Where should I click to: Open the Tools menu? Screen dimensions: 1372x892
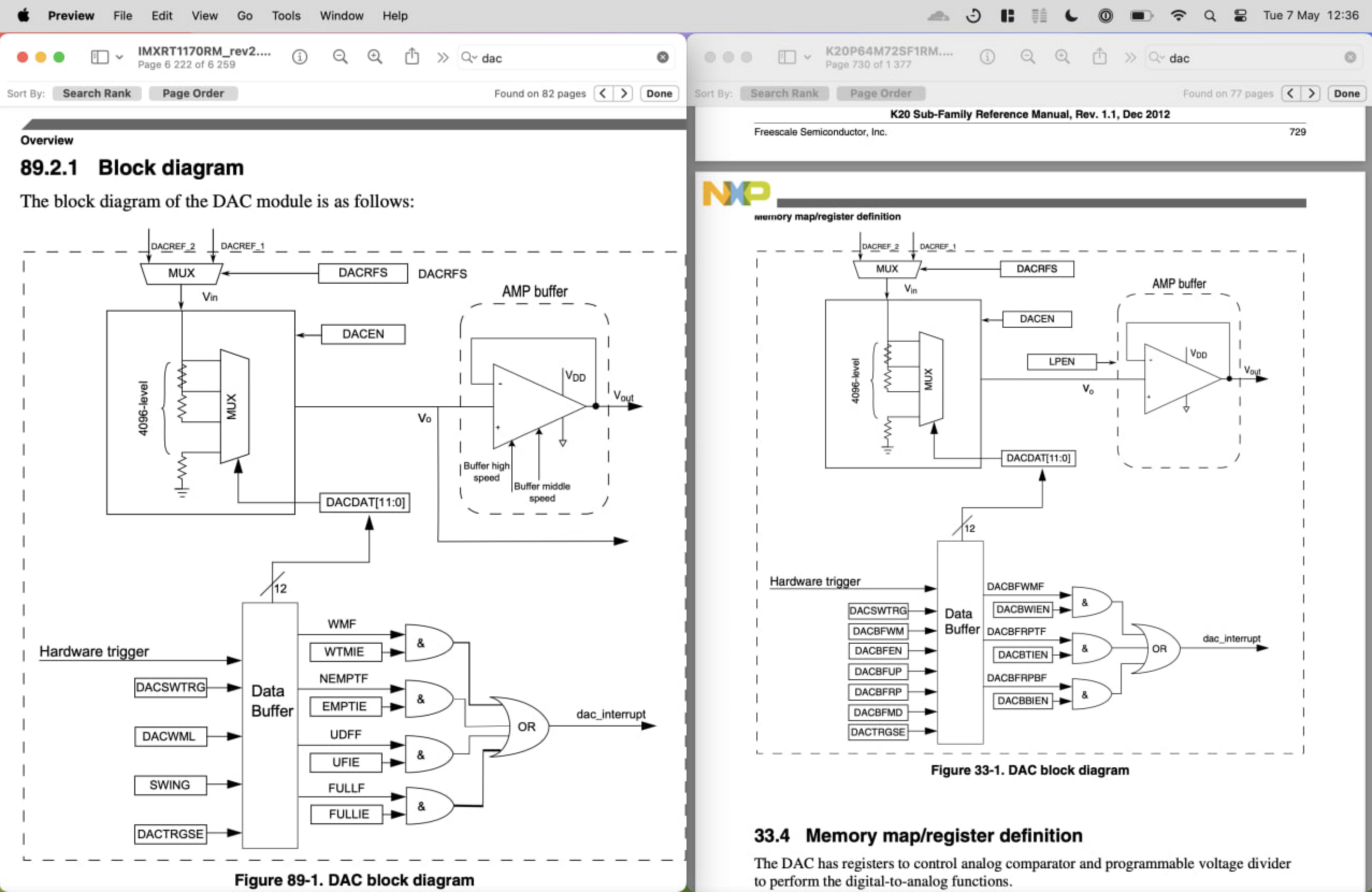click(285, 16)
